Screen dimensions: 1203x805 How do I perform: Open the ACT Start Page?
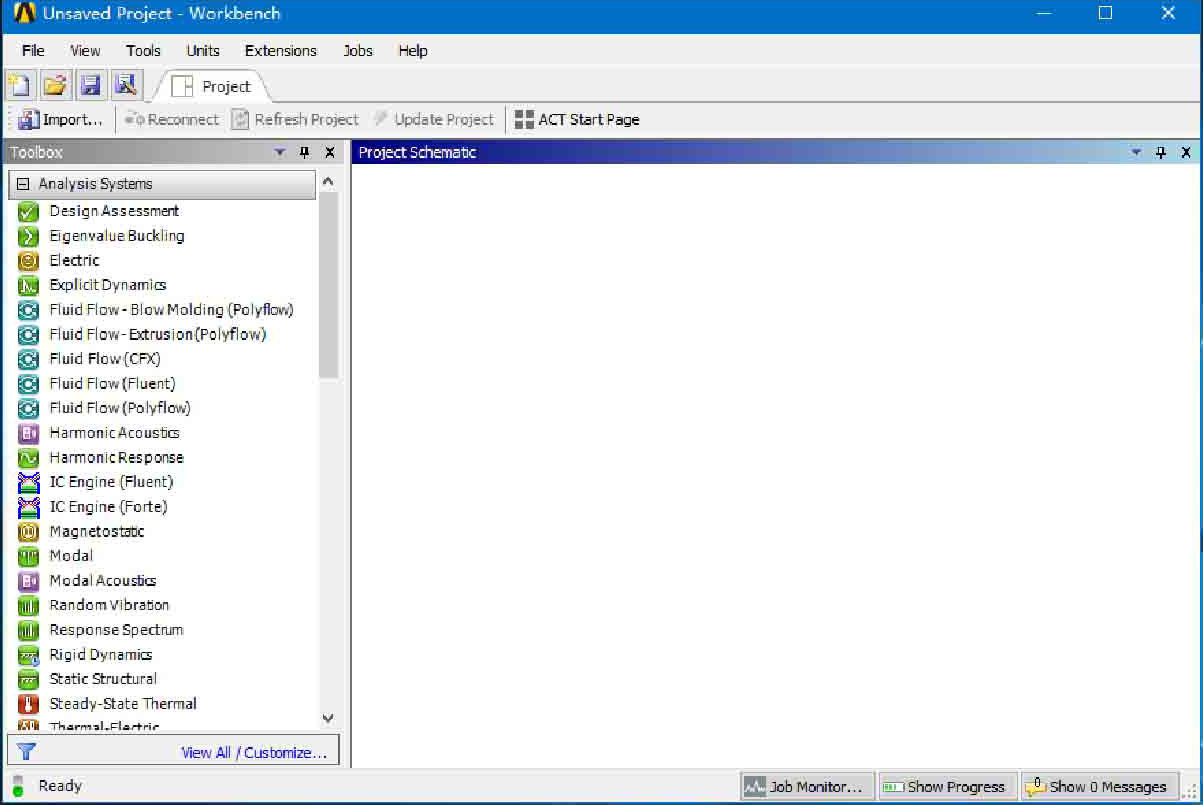[577, 120]
